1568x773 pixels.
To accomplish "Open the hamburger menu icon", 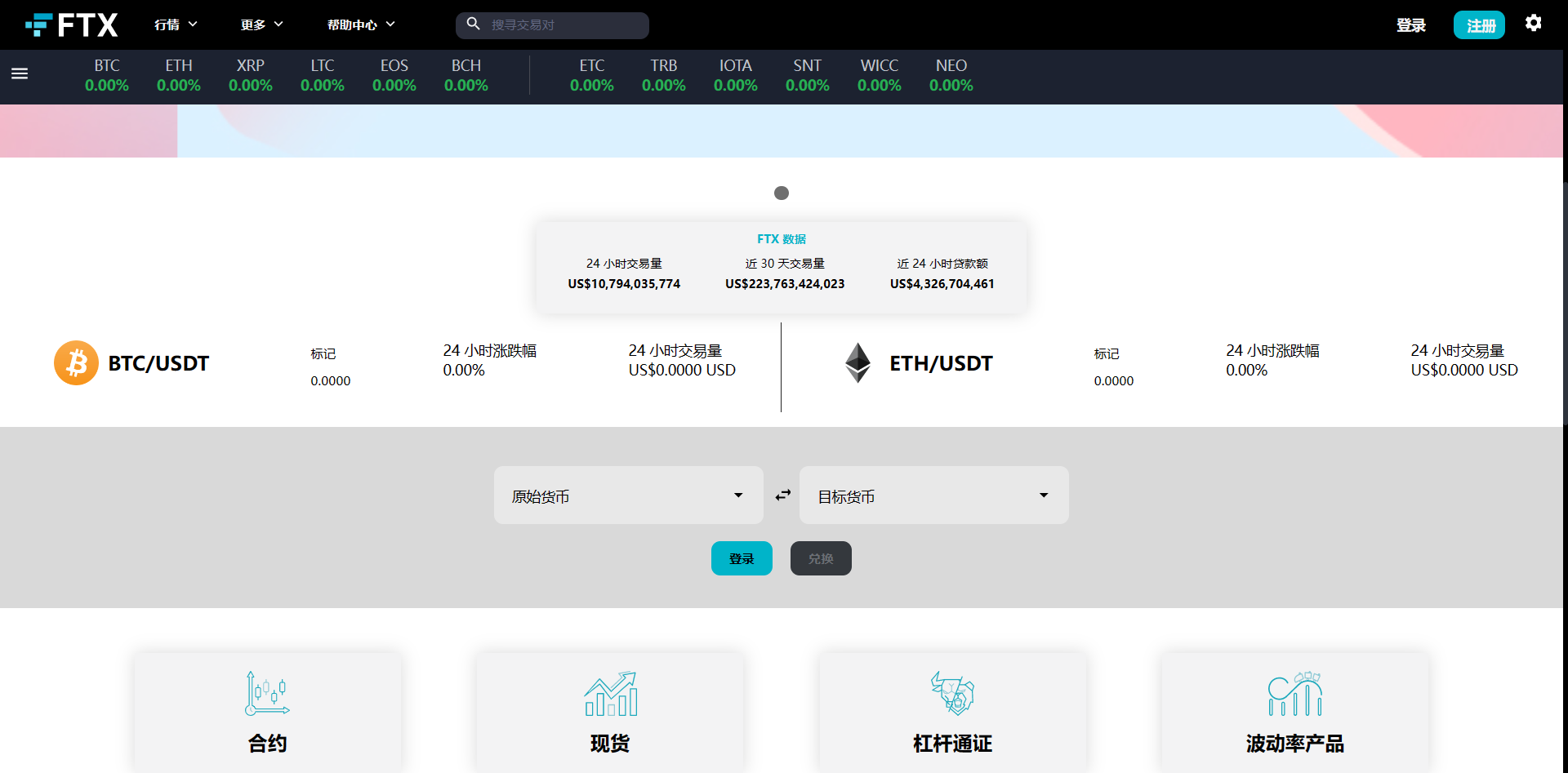I will (x=20, y=74).
